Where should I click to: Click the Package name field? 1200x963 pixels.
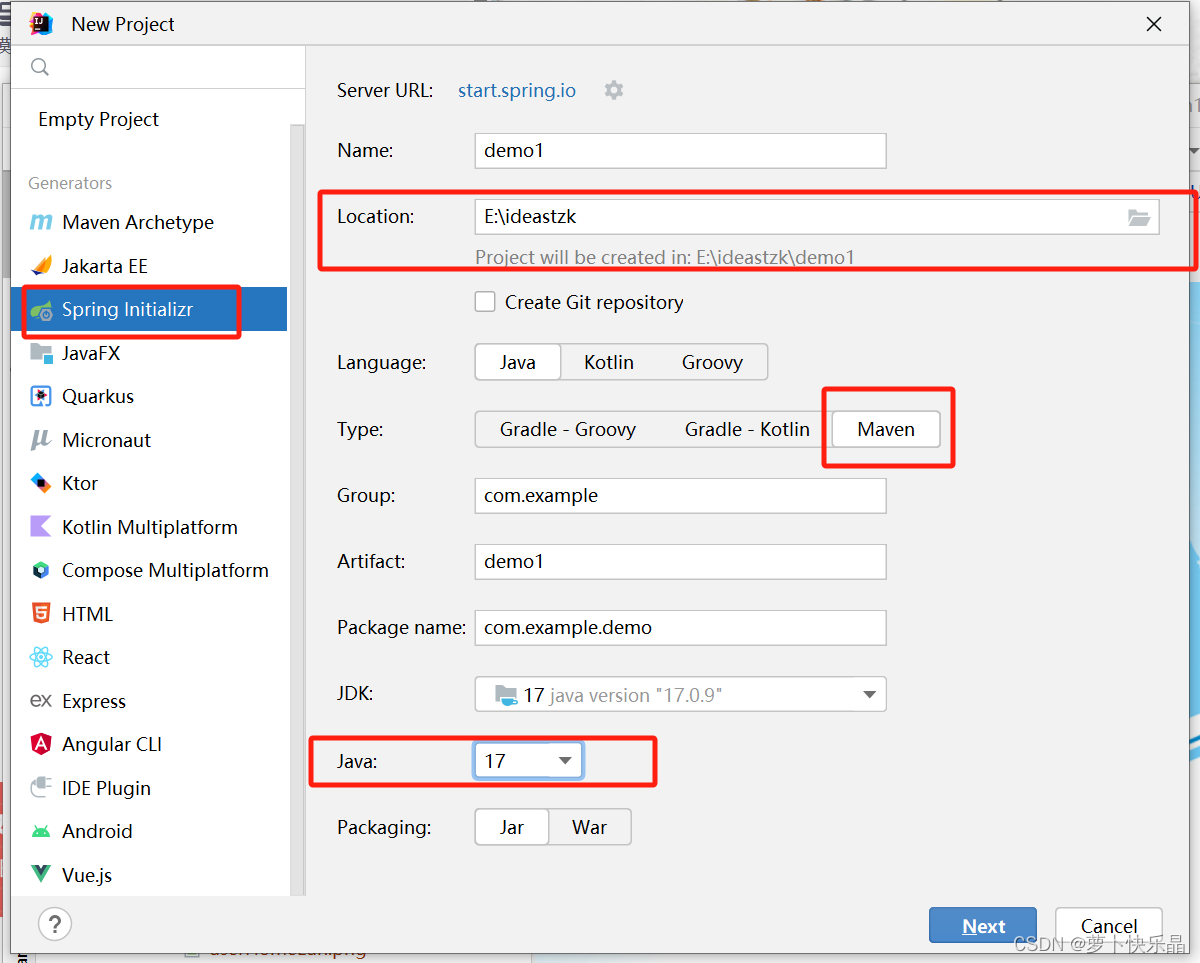point(680,628)
